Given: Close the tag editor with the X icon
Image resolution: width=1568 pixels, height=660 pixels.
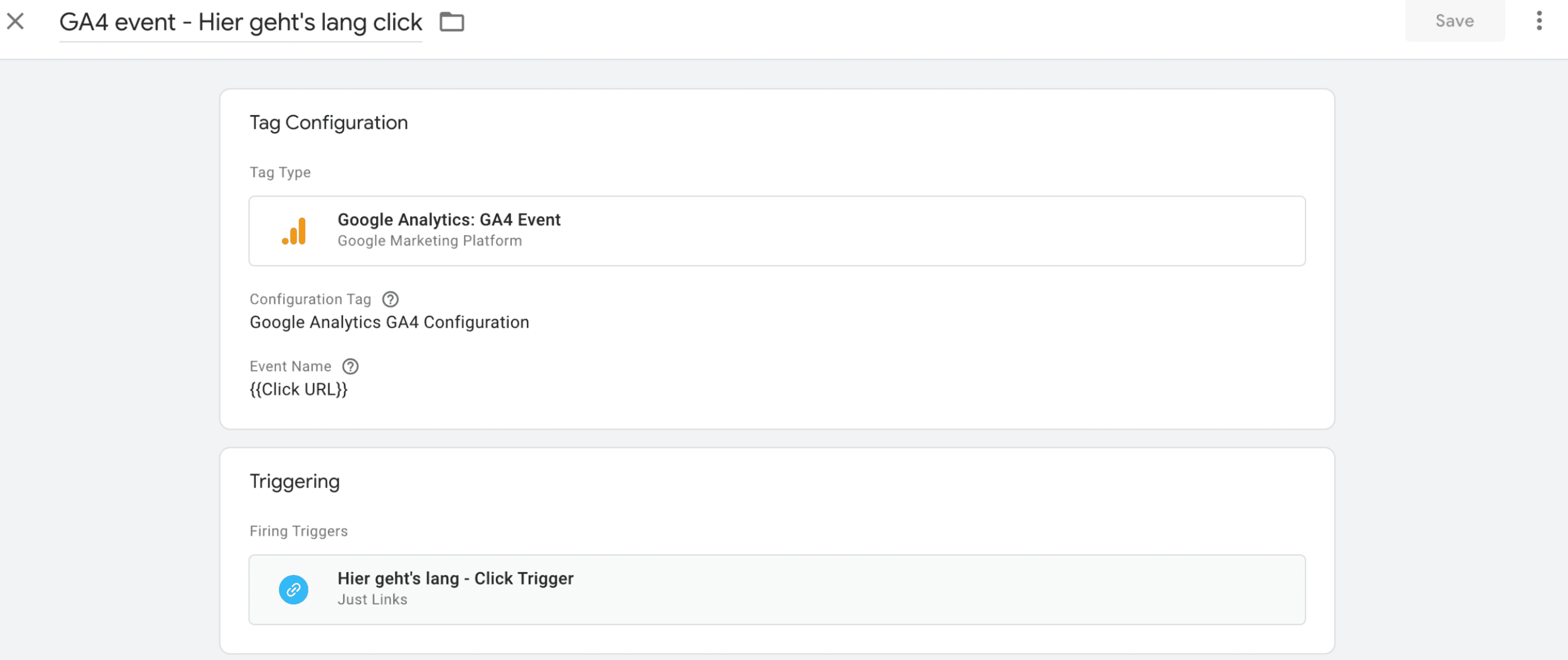Looking at the screenshot, I should (15, 22).
